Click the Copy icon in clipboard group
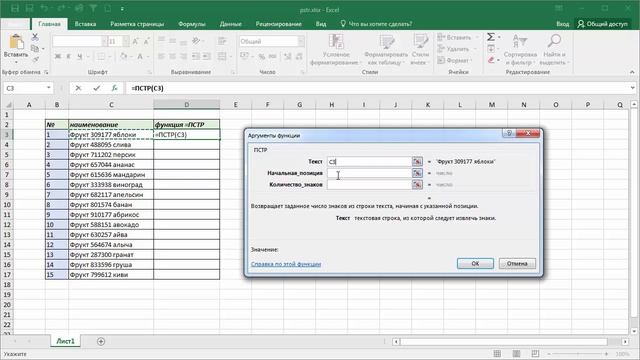 coord(35,49)
